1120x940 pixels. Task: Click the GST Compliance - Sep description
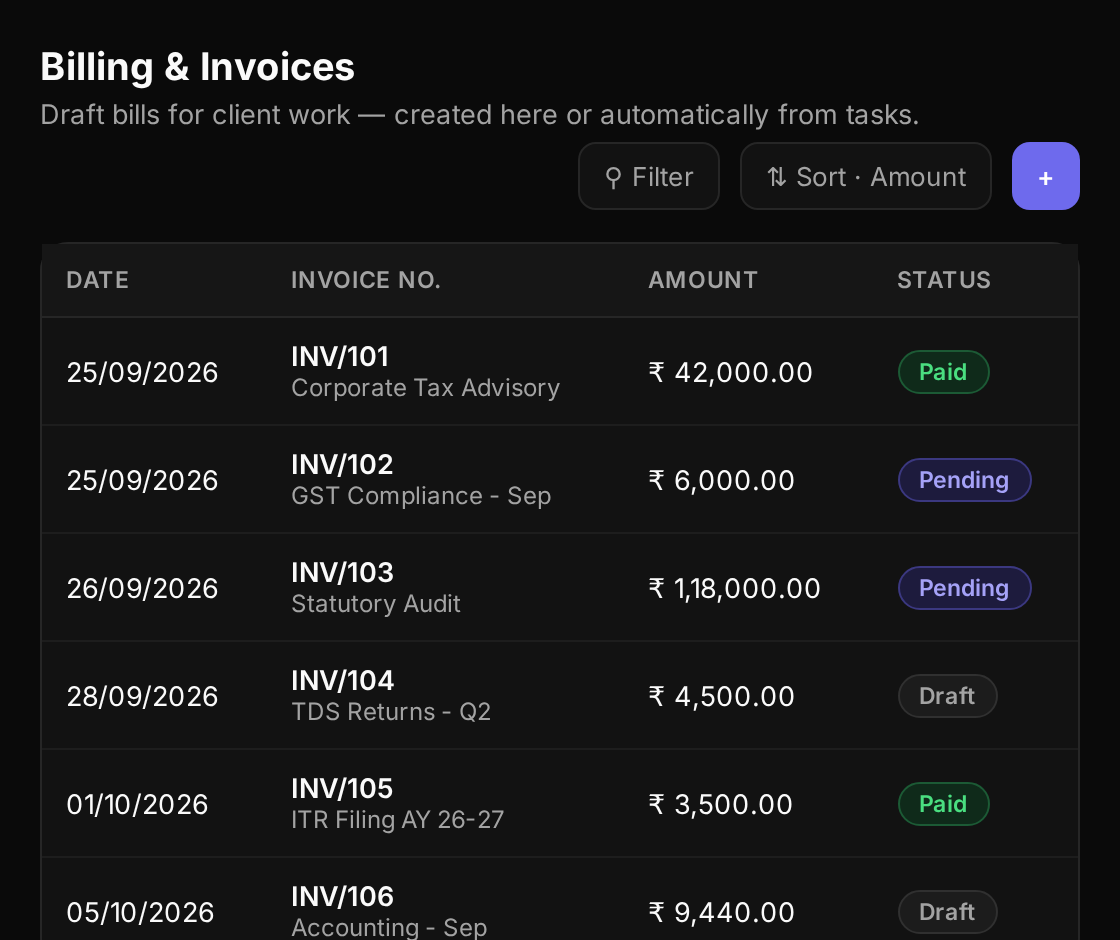point(421,496)
